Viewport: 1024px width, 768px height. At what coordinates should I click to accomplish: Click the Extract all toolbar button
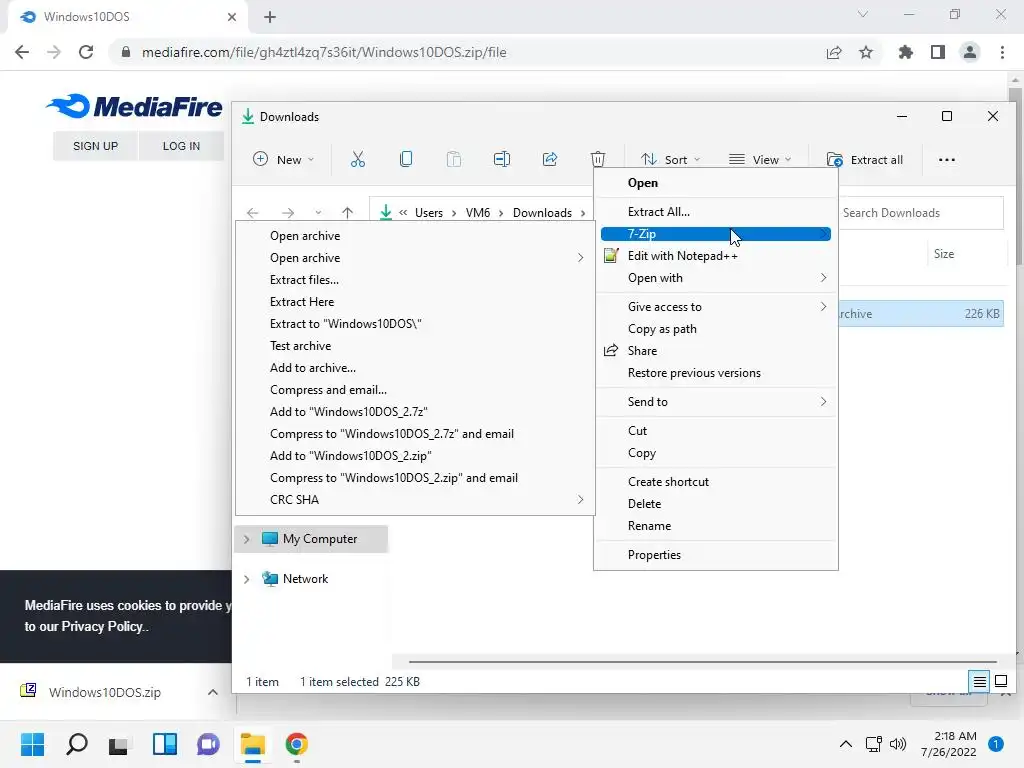(865, 160)
